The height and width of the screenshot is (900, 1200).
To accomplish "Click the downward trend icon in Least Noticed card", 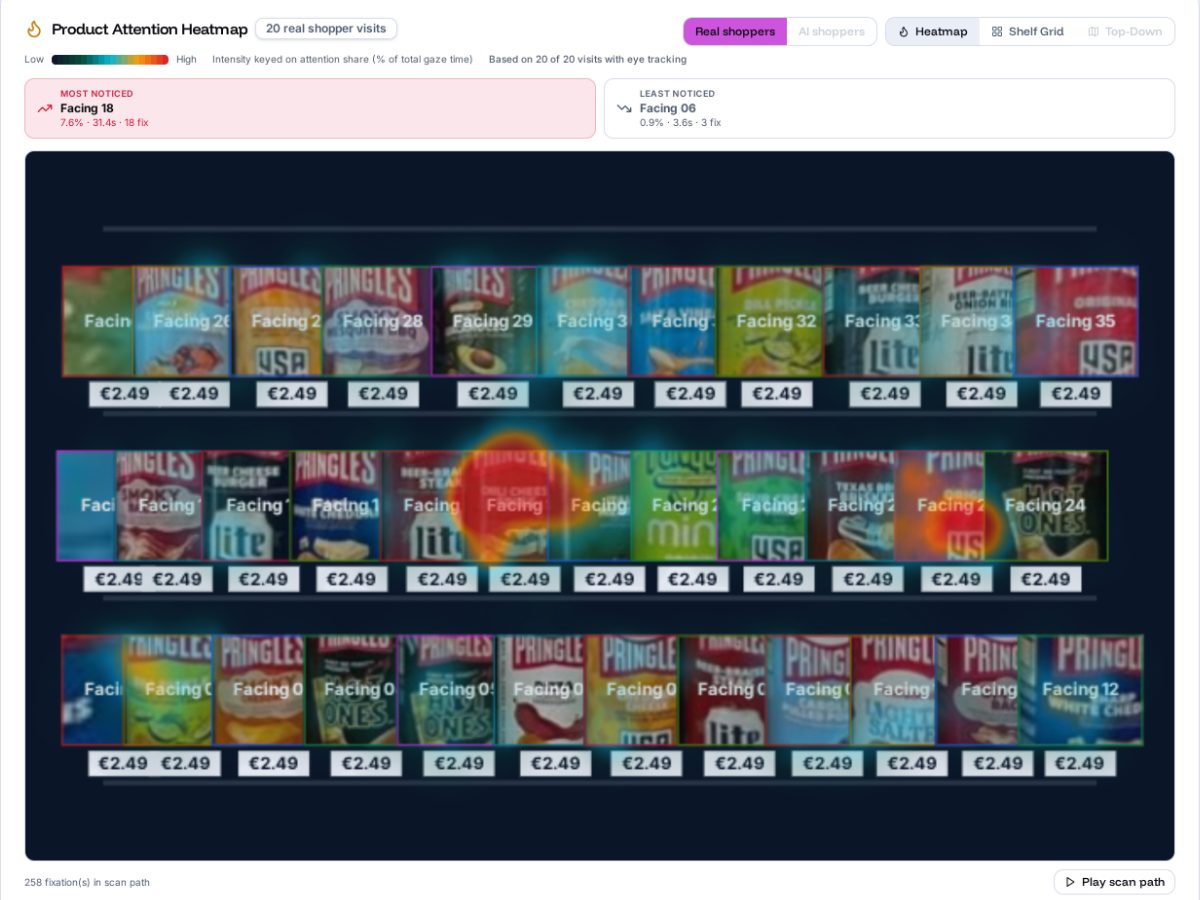I will tap(625, 108).
